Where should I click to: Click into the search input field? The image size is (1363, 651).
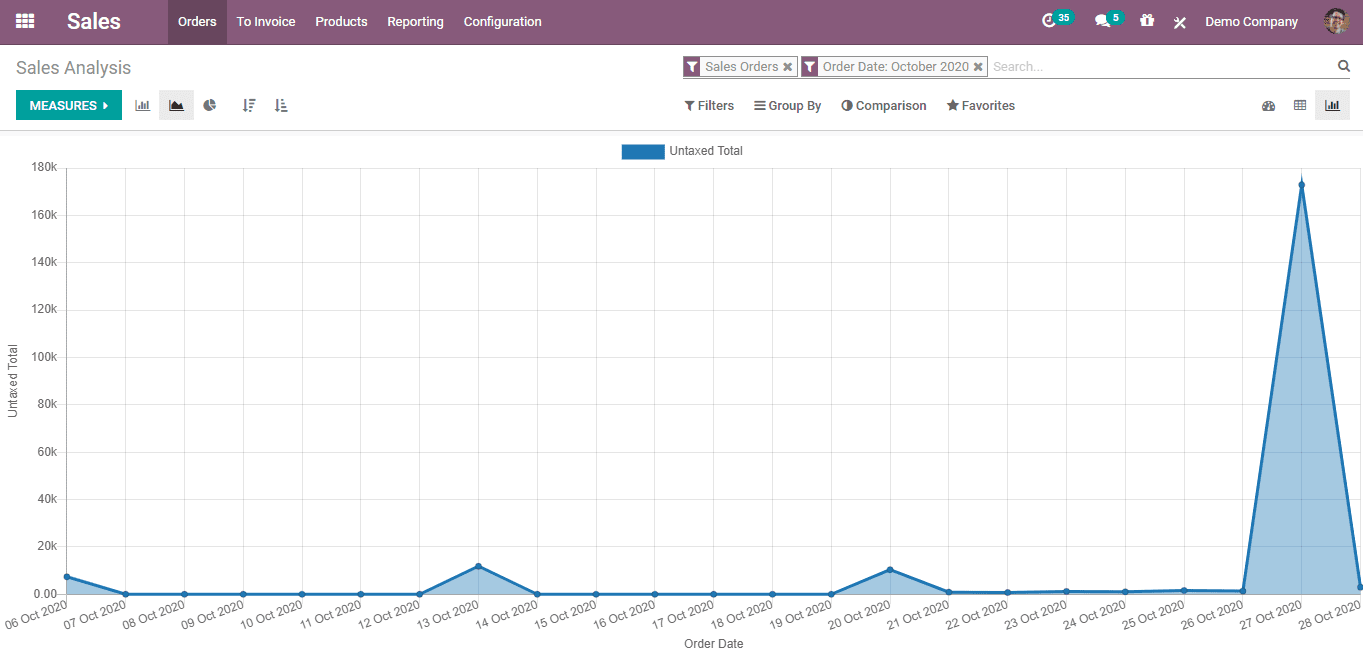coord(1160,67)
